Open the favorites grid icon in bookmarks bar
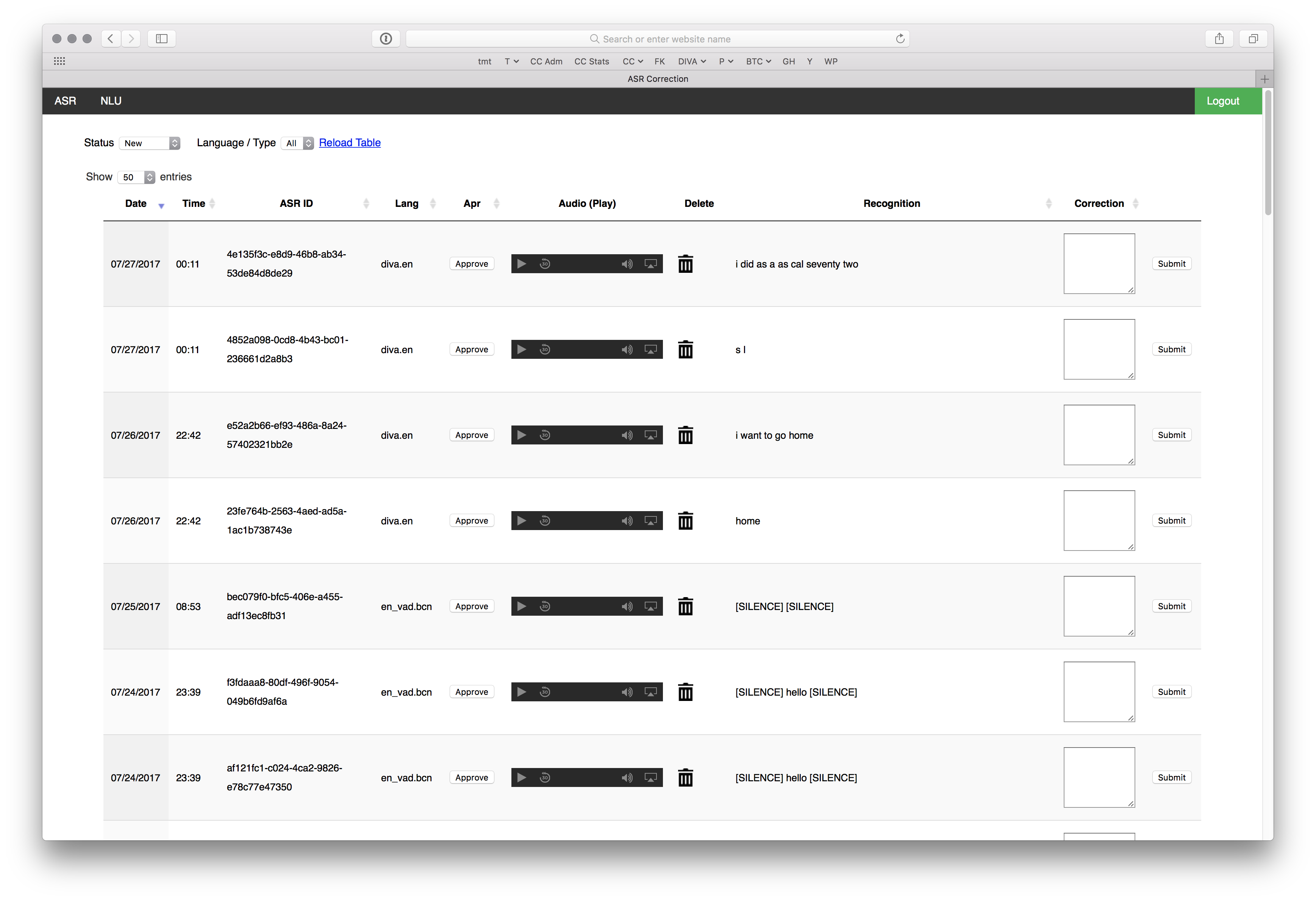The width and height of the screenshot is (1316, 901). tap(59, 61)
